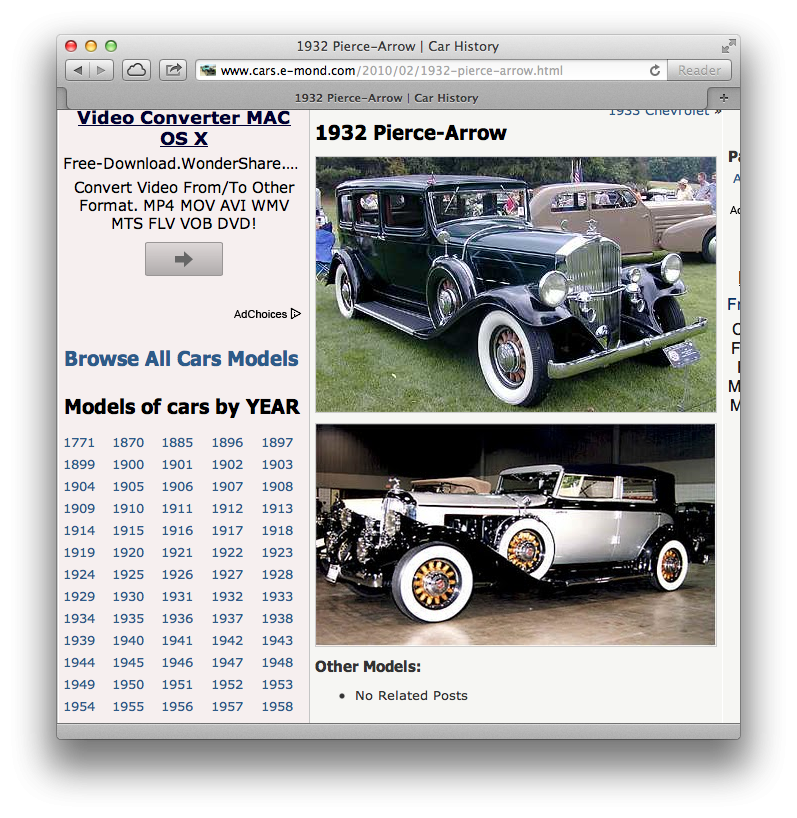Image resolution: width=797 pixels, height=818 pixels.
Task: Open the 1956 year link
Action: tap(177, 706)
